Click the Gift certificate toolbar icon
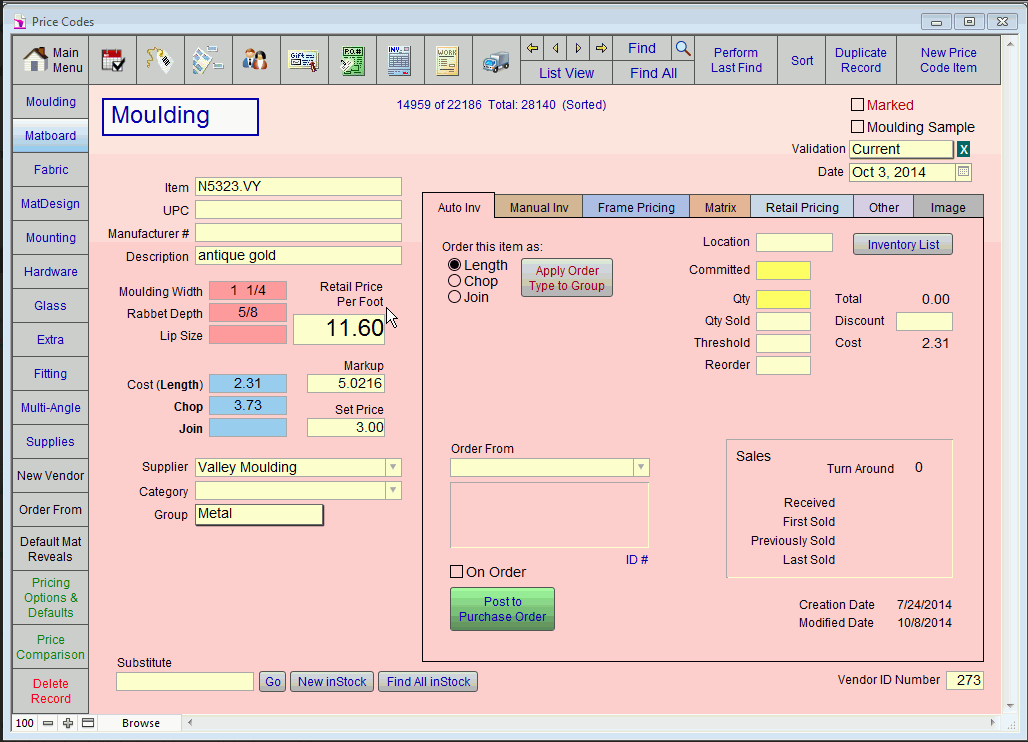The width and height of the screenshot is (1028, 742). (304, 59)
